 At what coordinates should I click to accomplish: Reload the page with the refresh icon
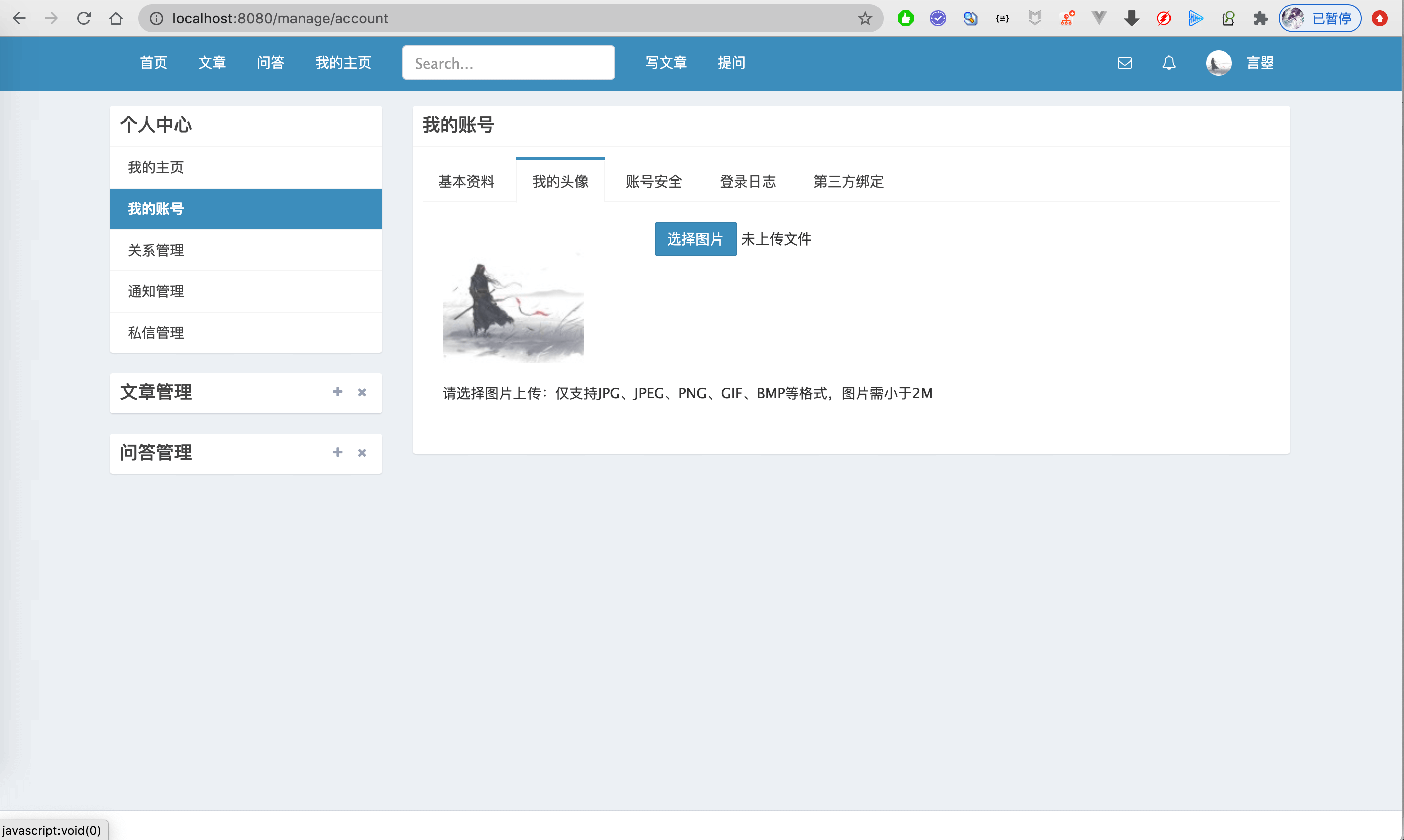(x=84, y=18)
